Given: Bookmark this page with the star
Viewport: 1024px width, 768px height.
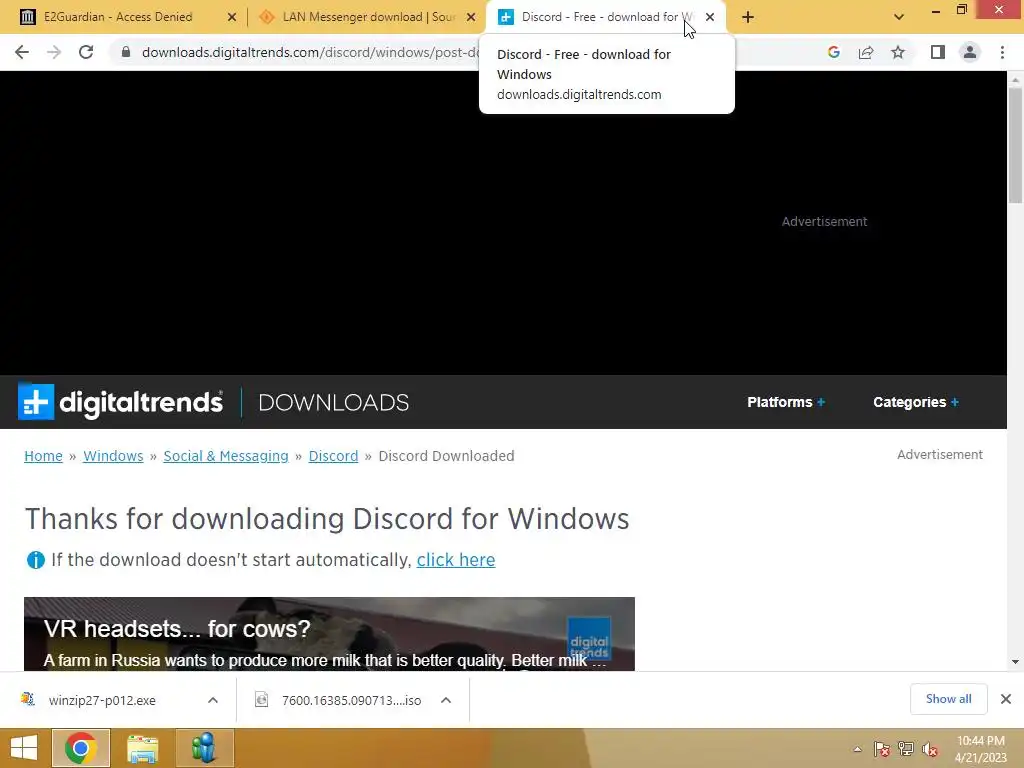Looking at the screenshot, I should pyautogui.click(x=898, y=52).
